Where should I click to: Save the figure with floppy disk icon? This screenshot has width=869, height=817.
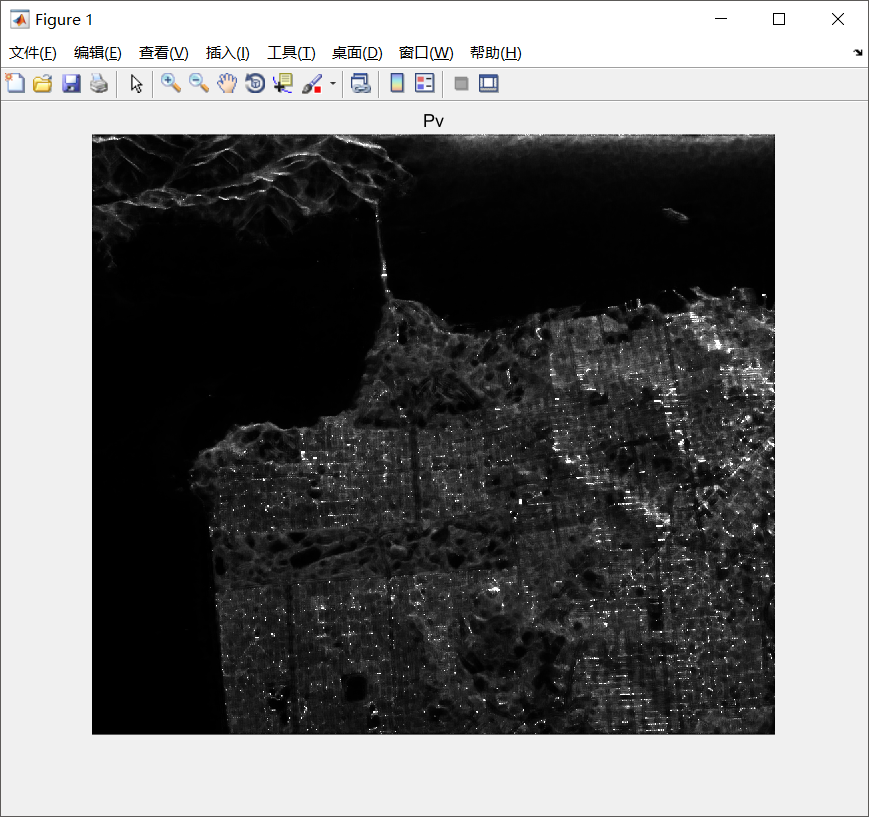(71, 84)
